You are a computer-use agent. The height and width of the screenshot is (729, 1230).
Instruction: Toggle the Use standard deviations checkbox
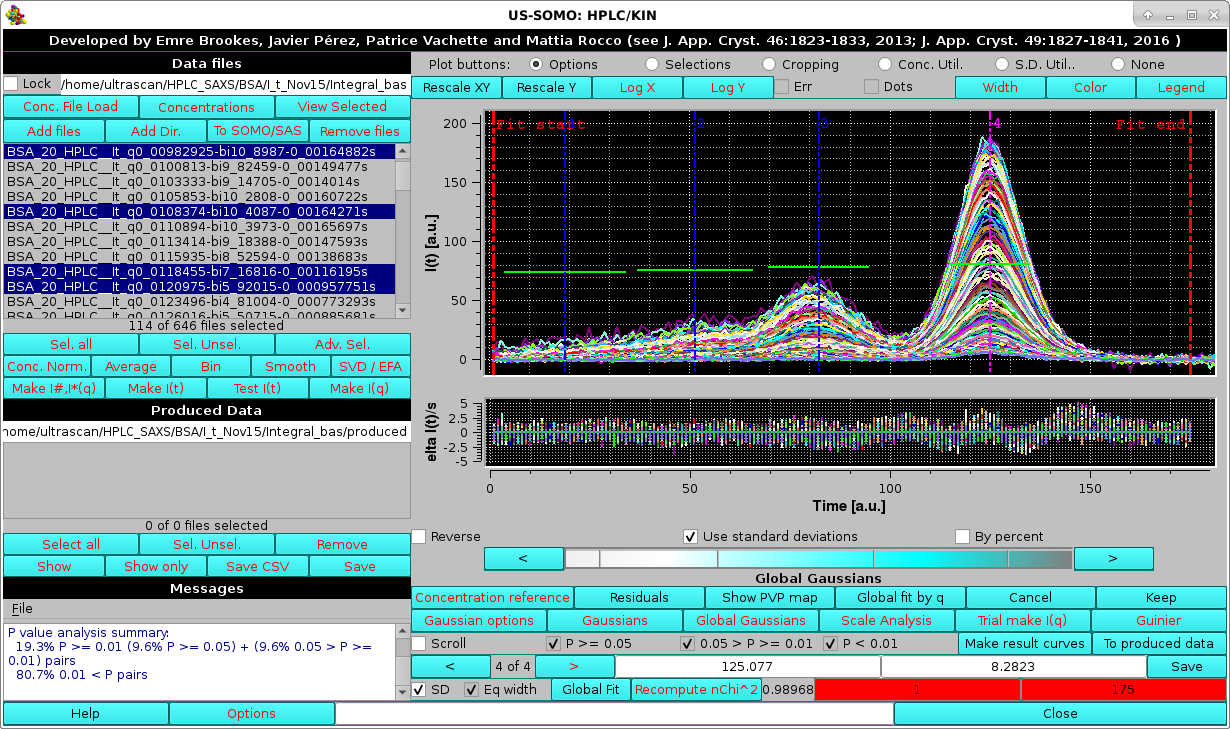(x=690, y=536)
